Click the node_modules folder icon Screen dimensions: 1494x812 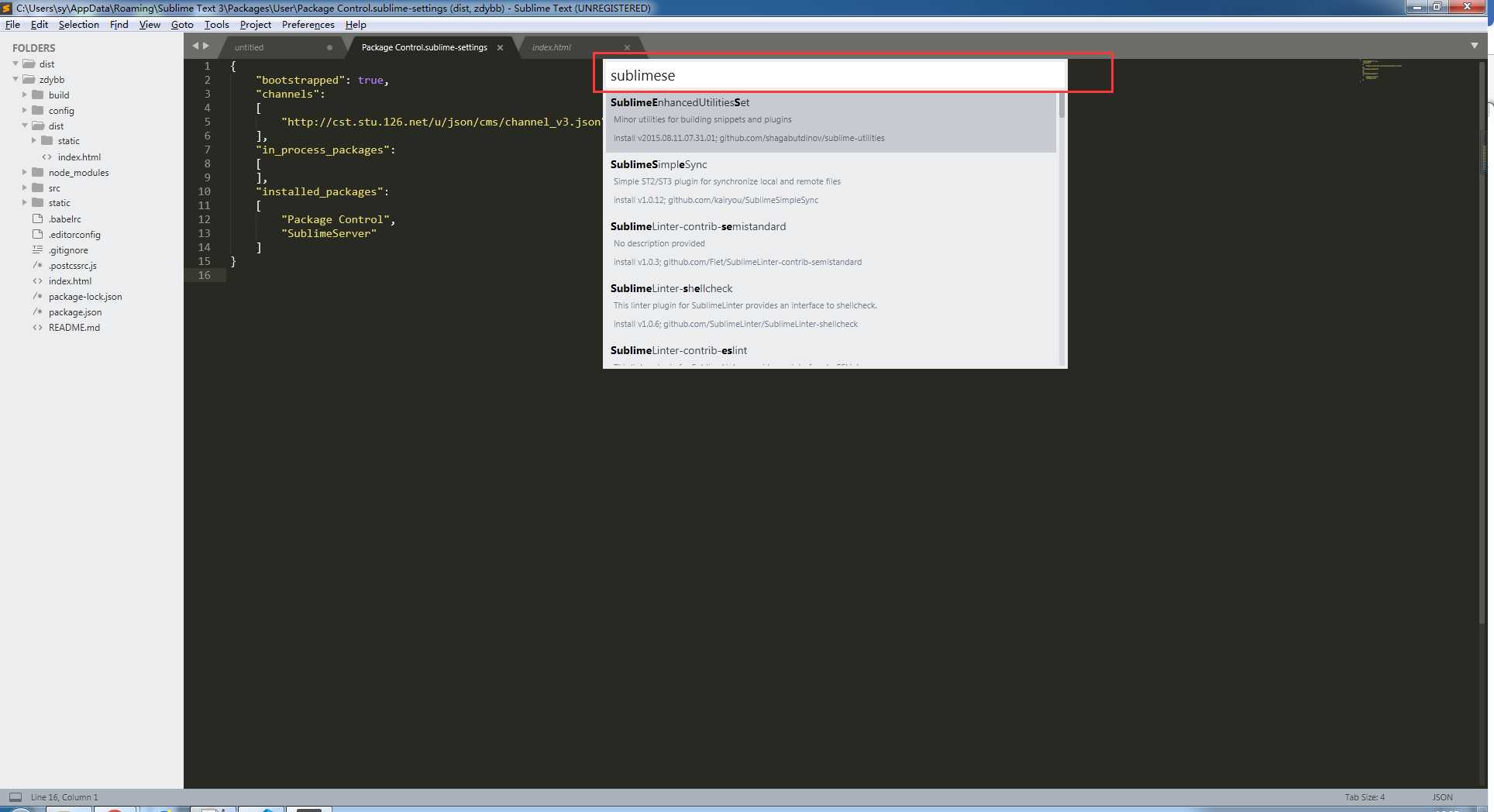pos(37,172)
